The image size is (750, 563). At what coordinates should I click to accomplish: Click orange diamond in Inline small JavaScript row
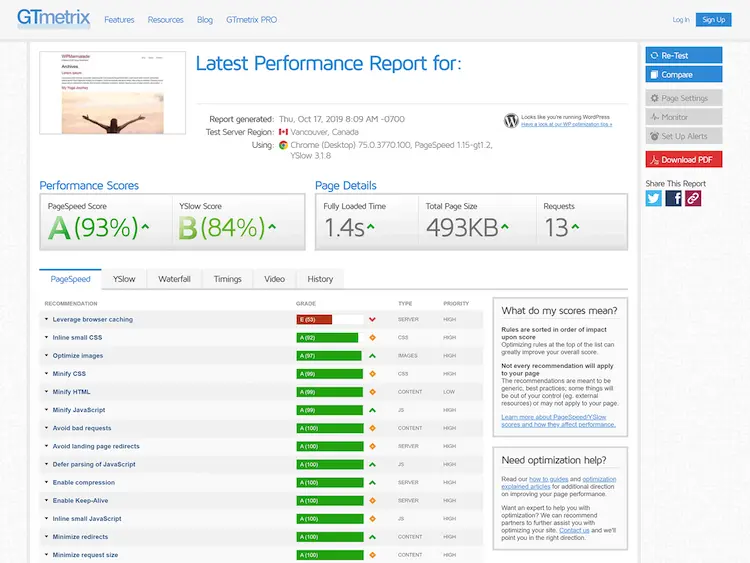372,519
